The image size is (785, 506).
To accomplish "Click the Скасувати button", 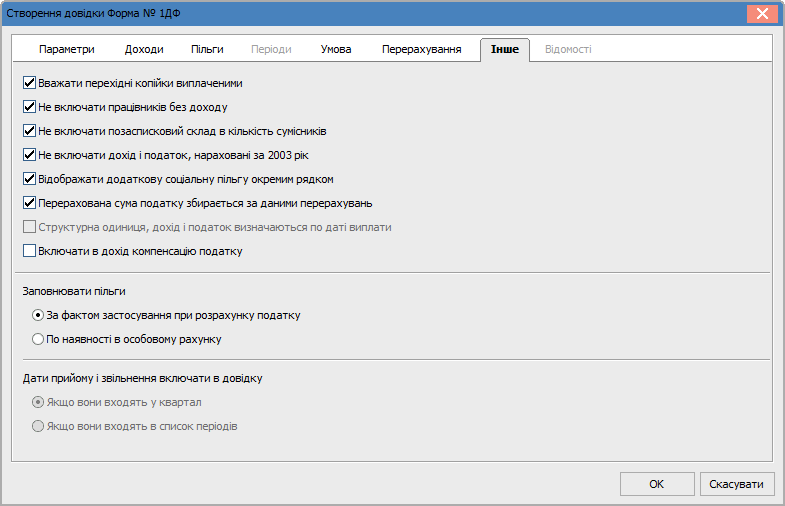I will (x=736, y=484).
